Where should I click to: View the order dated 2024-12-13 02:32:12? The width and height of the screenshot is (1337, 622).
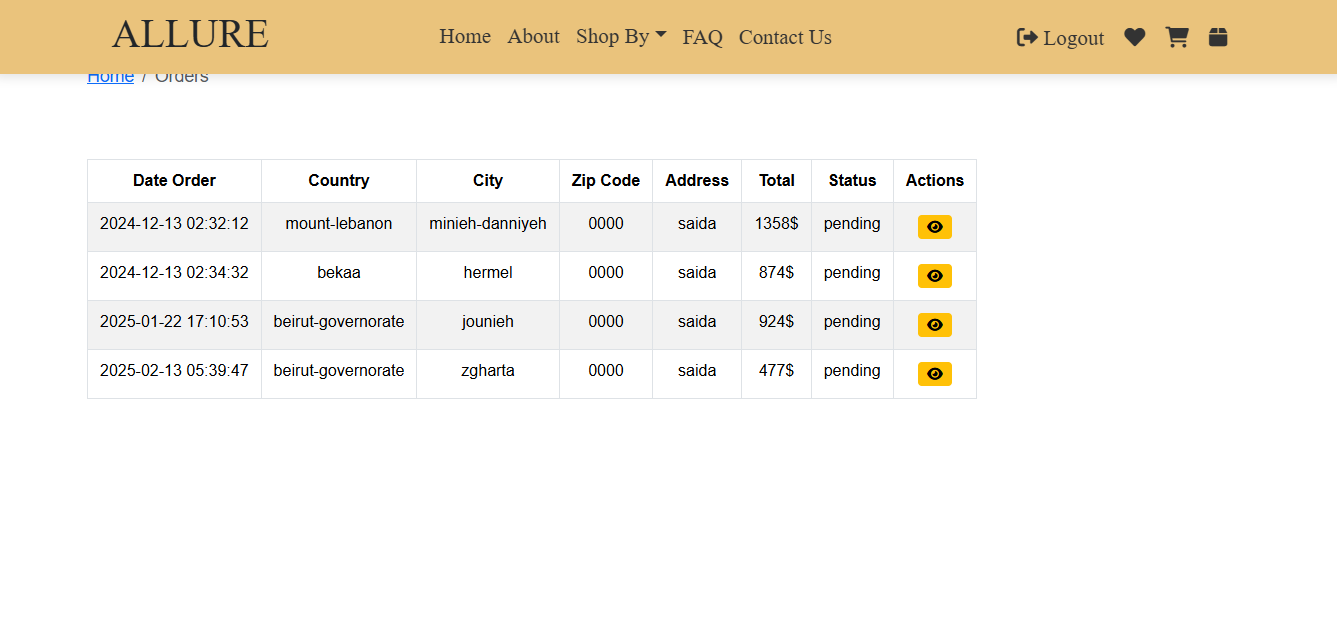click(x=934, y=227)
